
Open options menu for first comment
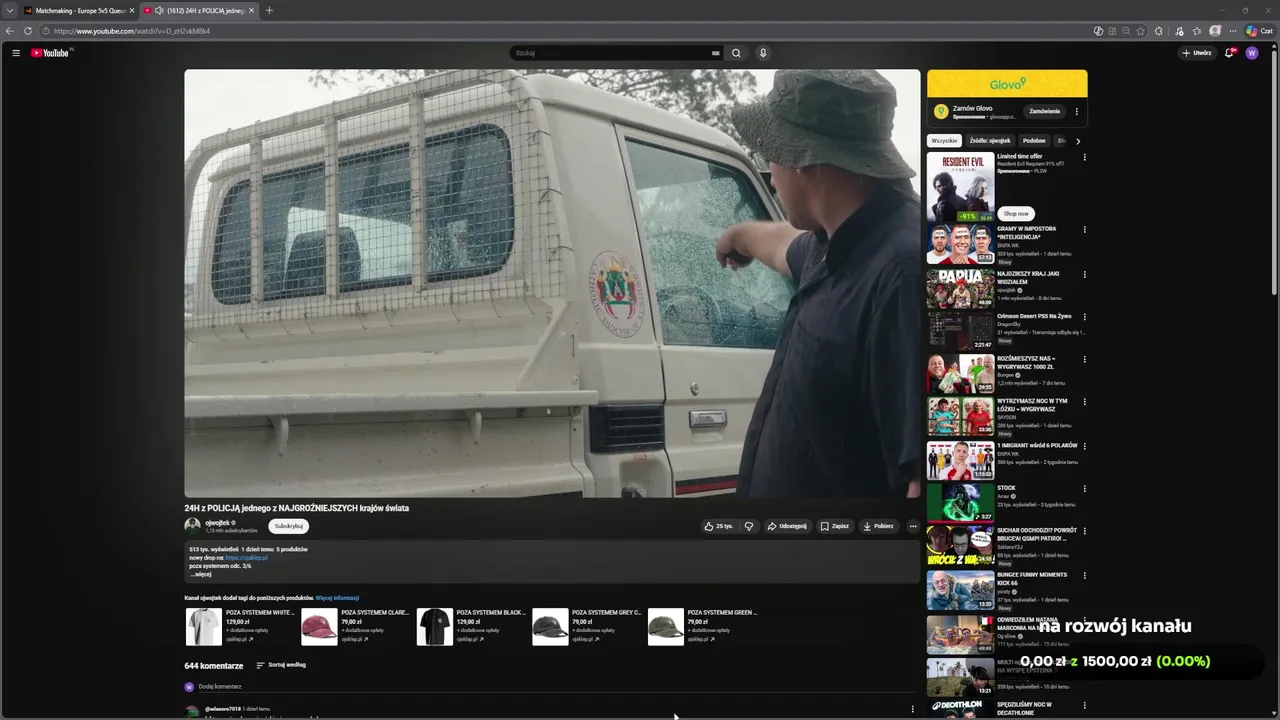coord(912,709)
